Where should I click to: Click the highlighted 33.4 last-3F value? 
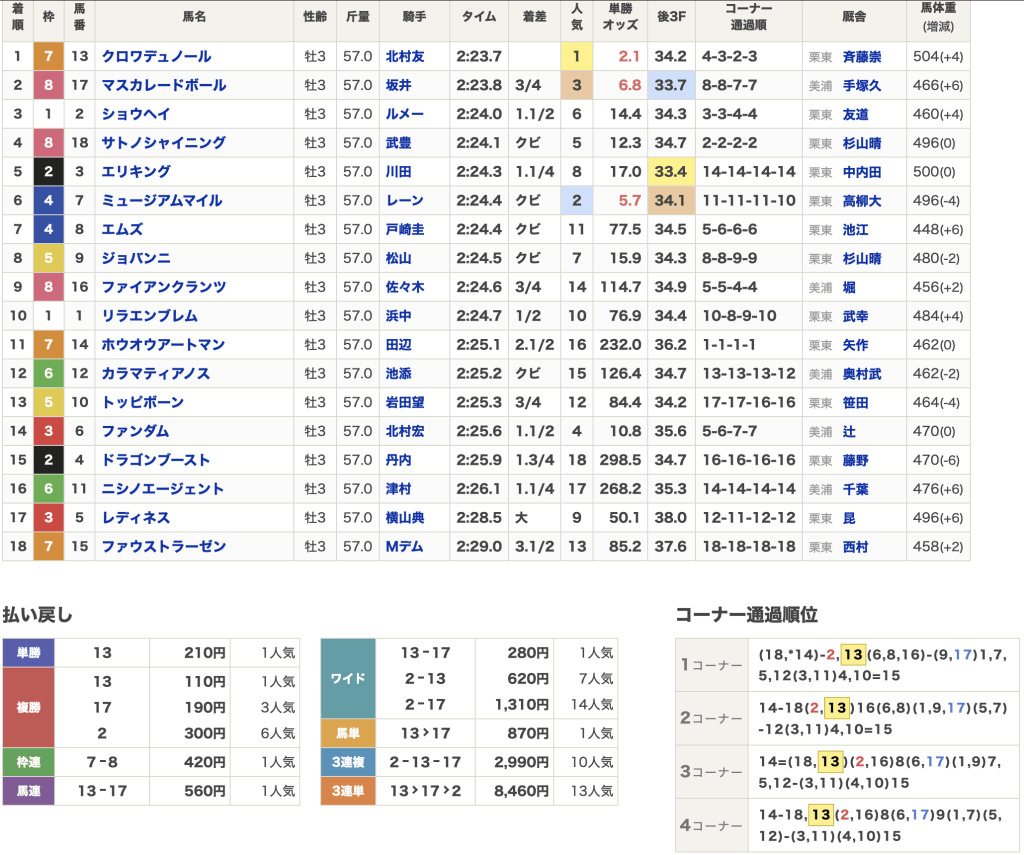point(671,172)
